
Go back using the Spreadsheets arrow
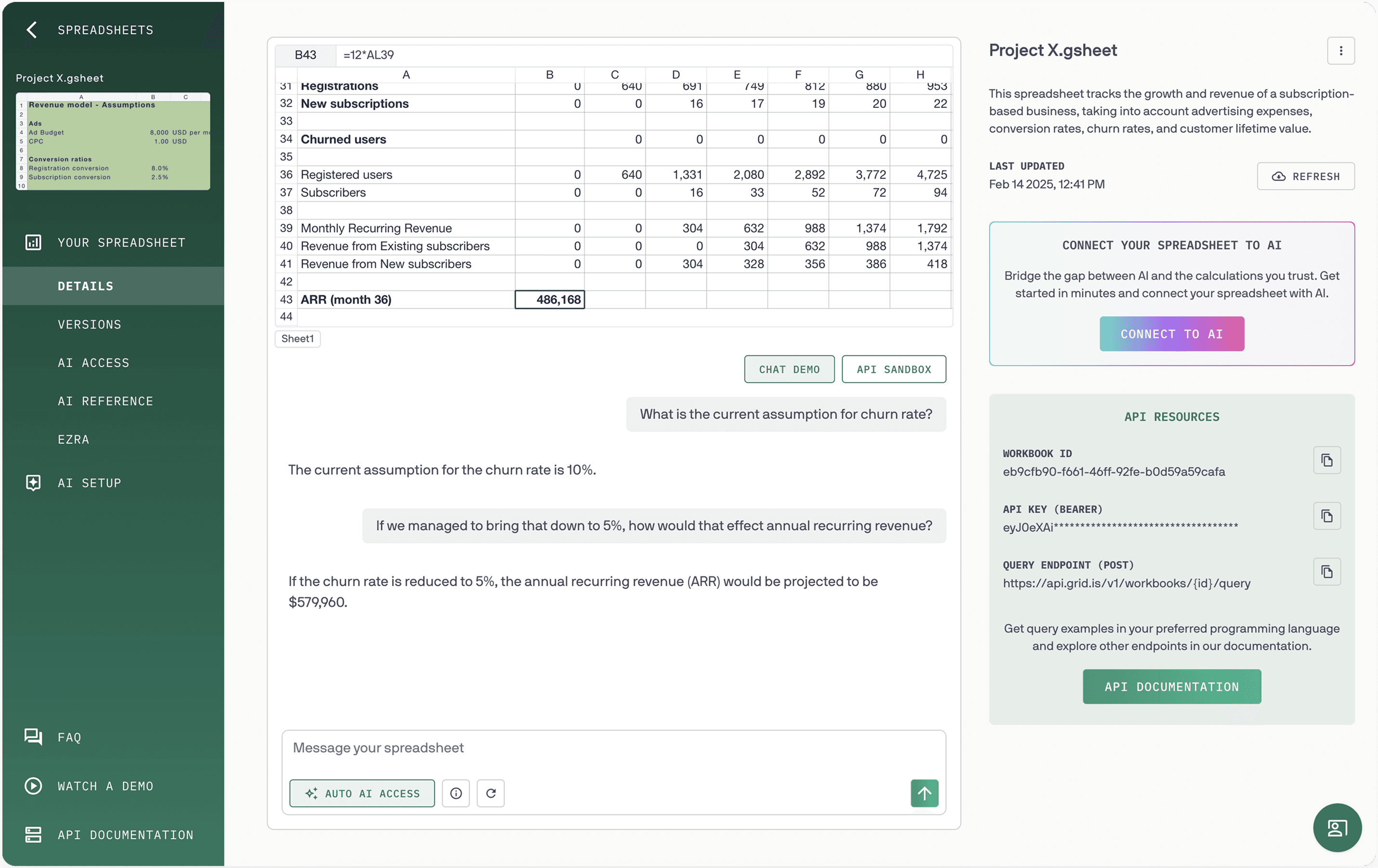coord(32,30)
